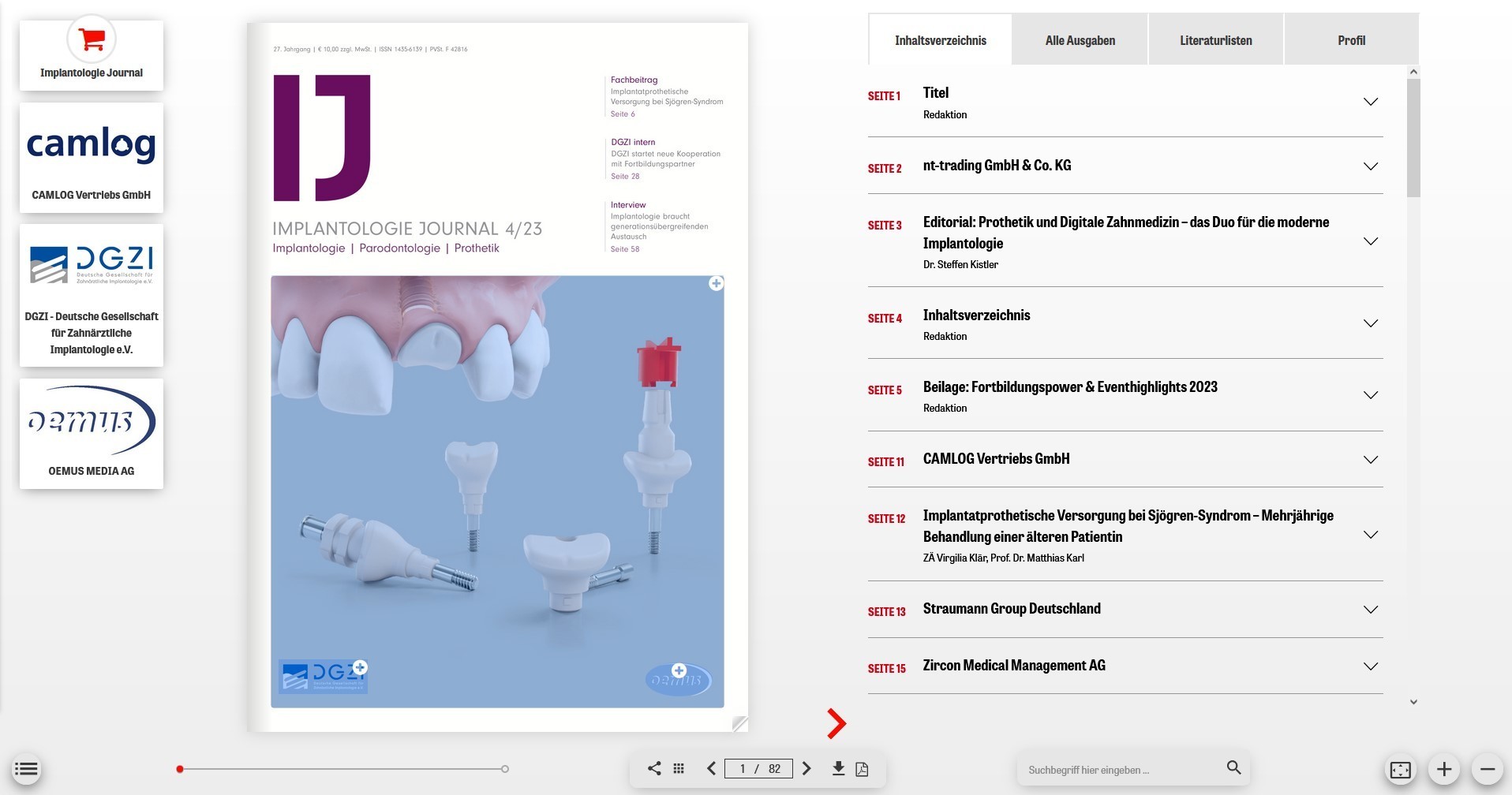Expand the Seite 11 CAMLOG Vertriebs GmbH entry
The width and height of the screenshot is (1512, 795).
click(1371, 460)
